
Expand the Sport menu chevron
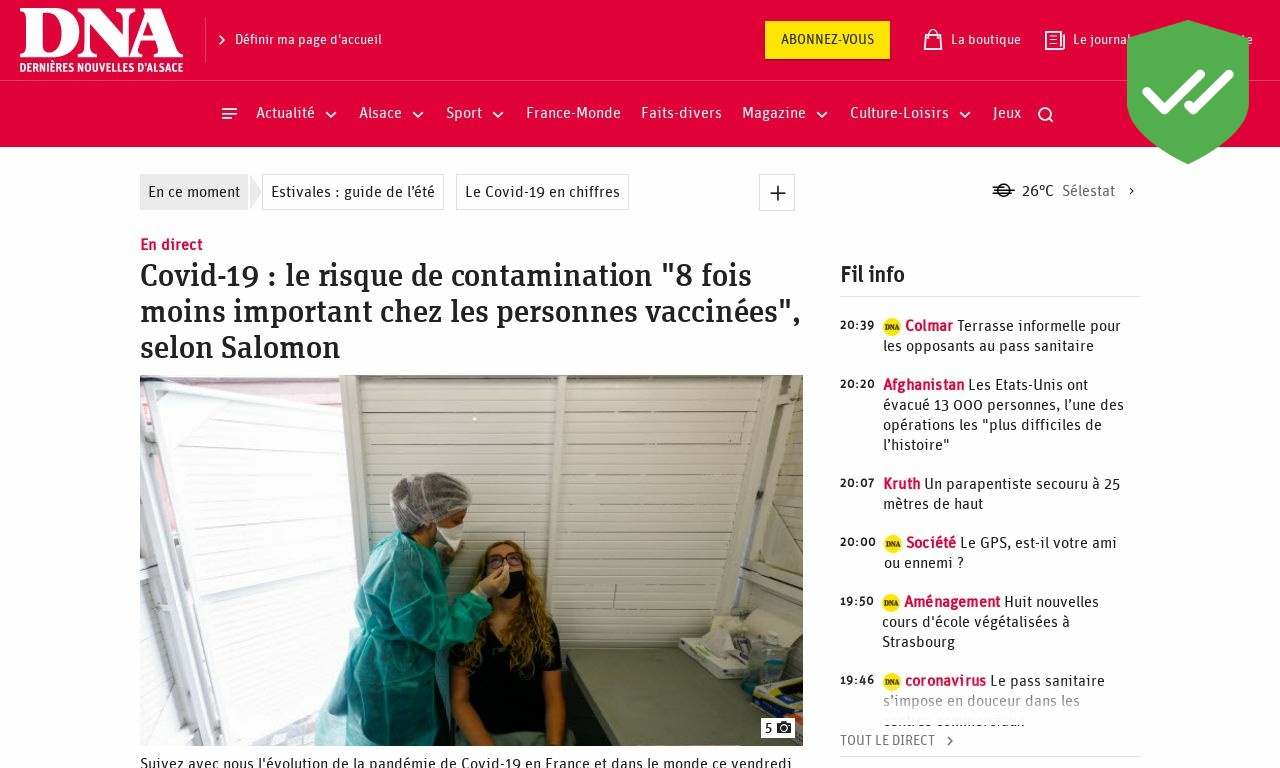pos(498,115)
